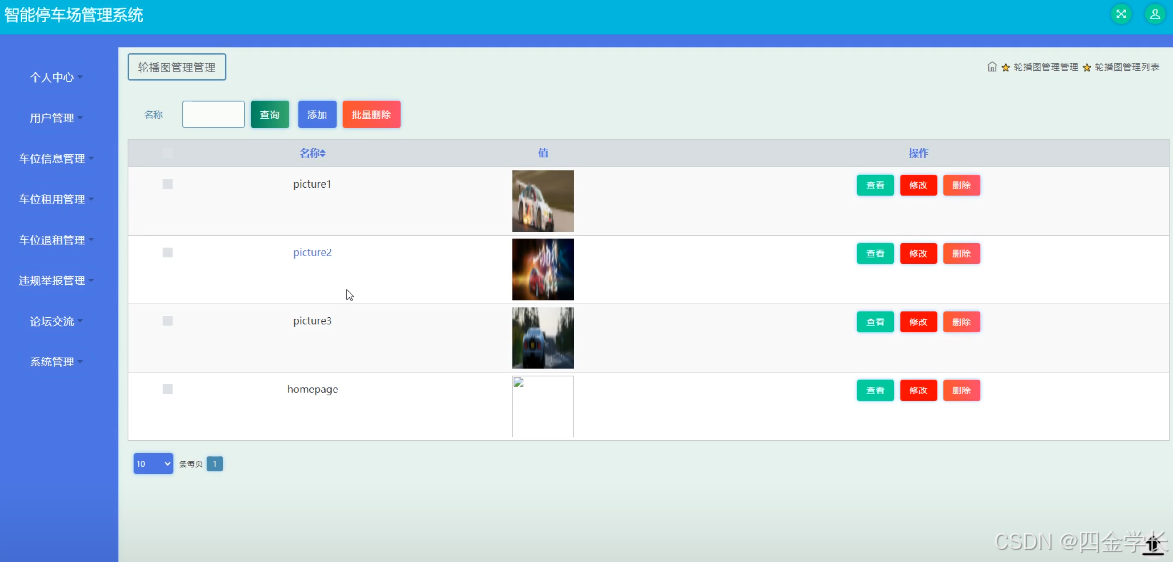Expand the 个人中心 sidebar menu

(x=56, y=77)
